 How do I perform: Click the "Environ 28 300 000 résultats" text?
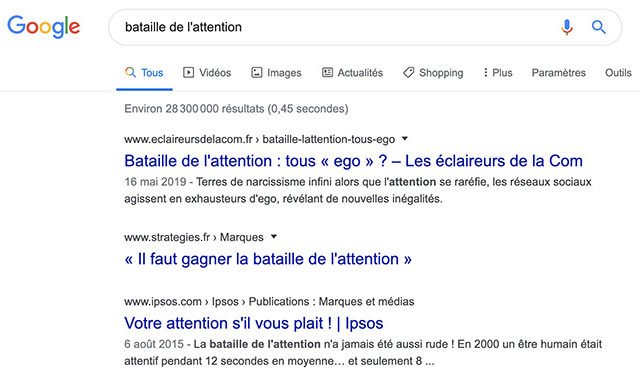[236, 109]
